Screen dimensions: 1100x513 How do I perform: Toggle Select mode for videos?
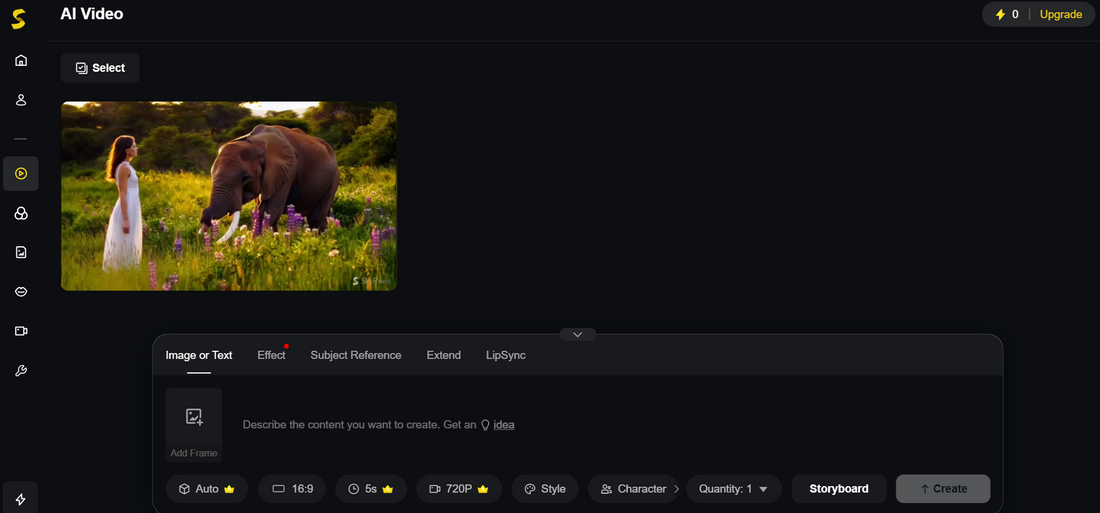point(100,68)
